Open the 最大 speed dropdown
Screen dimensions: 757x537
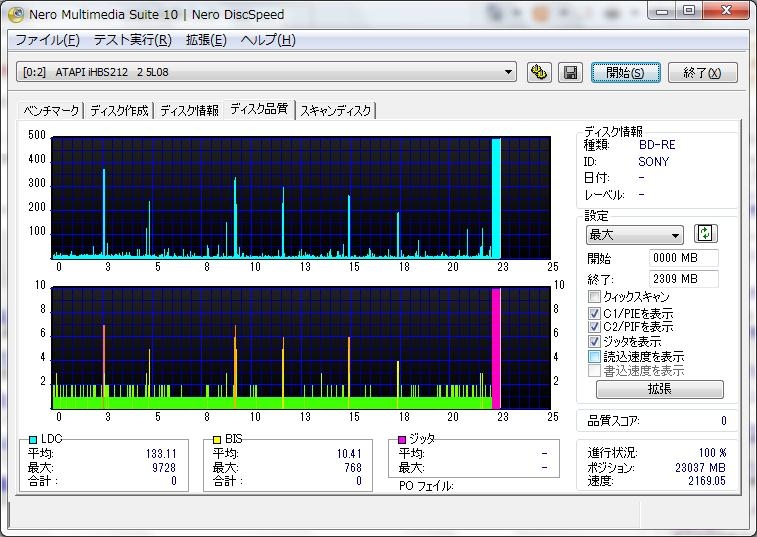pyautogui.click(x=634, y=235)
